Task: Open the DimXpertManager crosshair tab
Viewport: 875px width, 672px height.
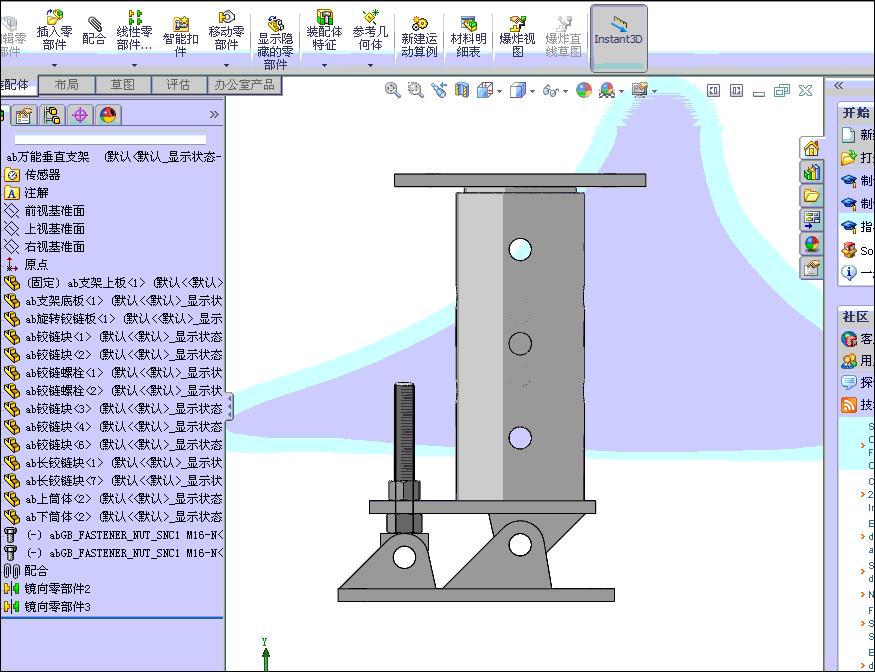Action: click(x=80, y=115)
